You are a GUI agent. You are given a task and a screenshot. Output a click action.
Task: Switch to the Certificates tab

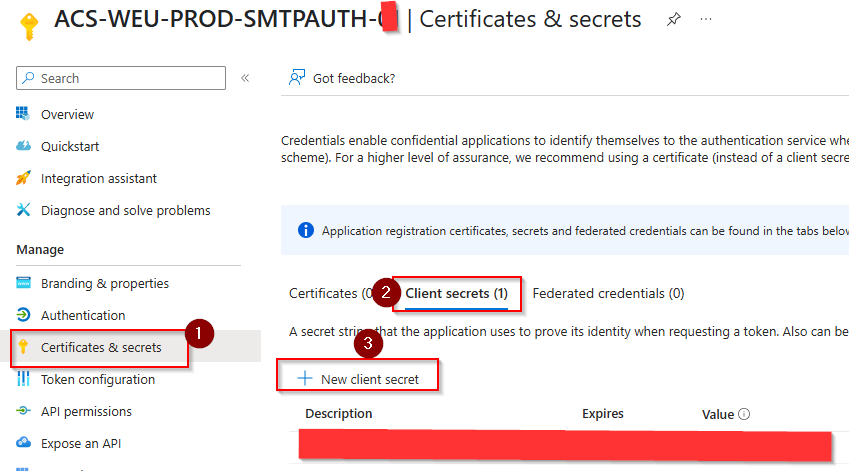coord(323,293)
